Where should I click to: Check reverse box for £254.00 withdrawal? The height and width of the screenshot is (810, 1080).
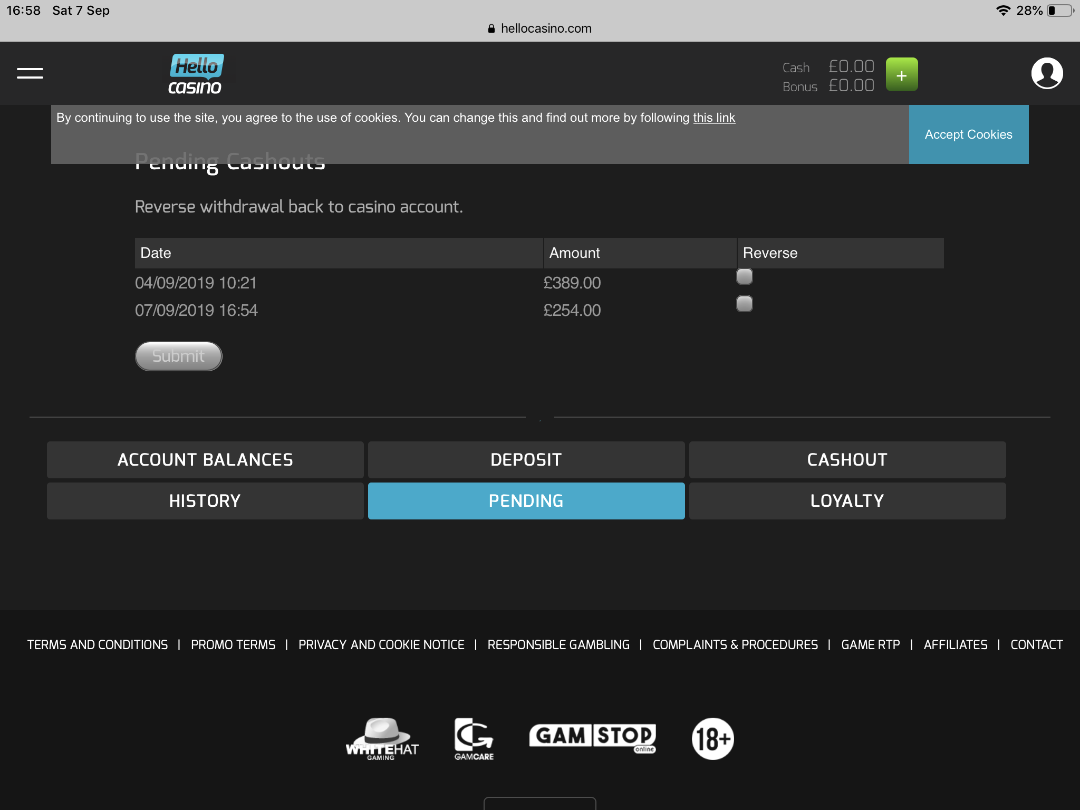744,304
